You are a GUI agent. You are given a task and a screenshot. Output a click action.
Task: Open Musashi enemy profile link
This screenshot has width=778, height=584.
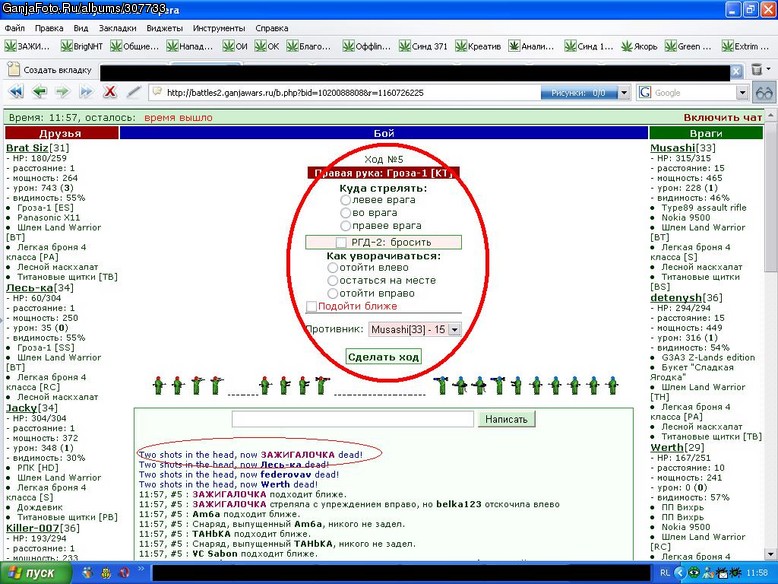point(673,148)
